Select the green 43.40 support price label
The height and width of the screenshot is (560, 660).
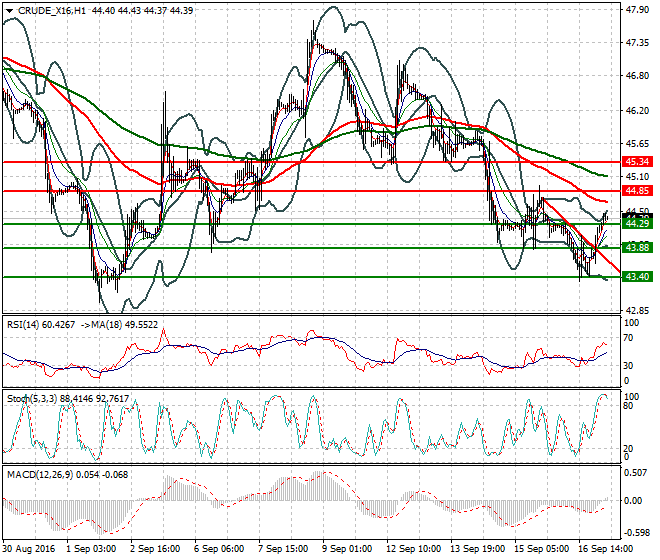[637, 276]
